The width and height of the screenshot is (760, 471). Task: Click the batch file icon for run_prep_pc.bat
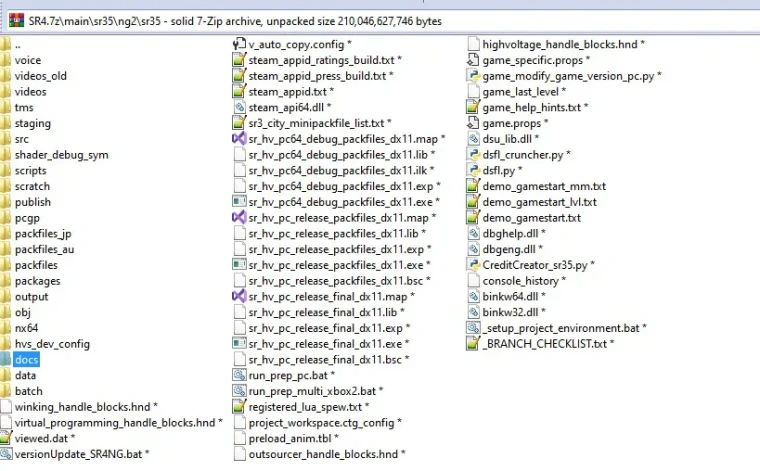239,375
